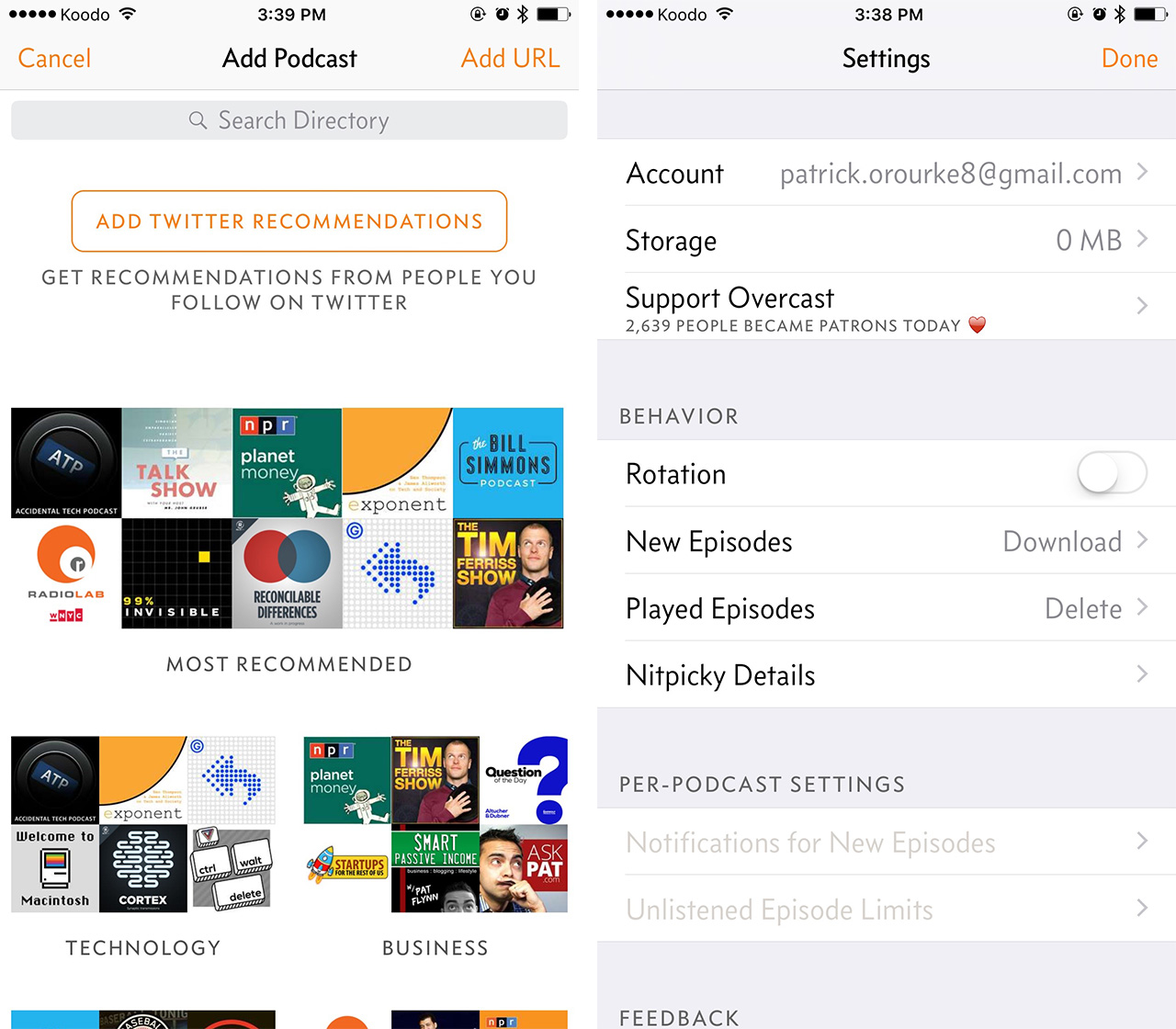Screen dimensions: 1176x1029
Task: Click the Search Directory field
Action: click(289, 120)
